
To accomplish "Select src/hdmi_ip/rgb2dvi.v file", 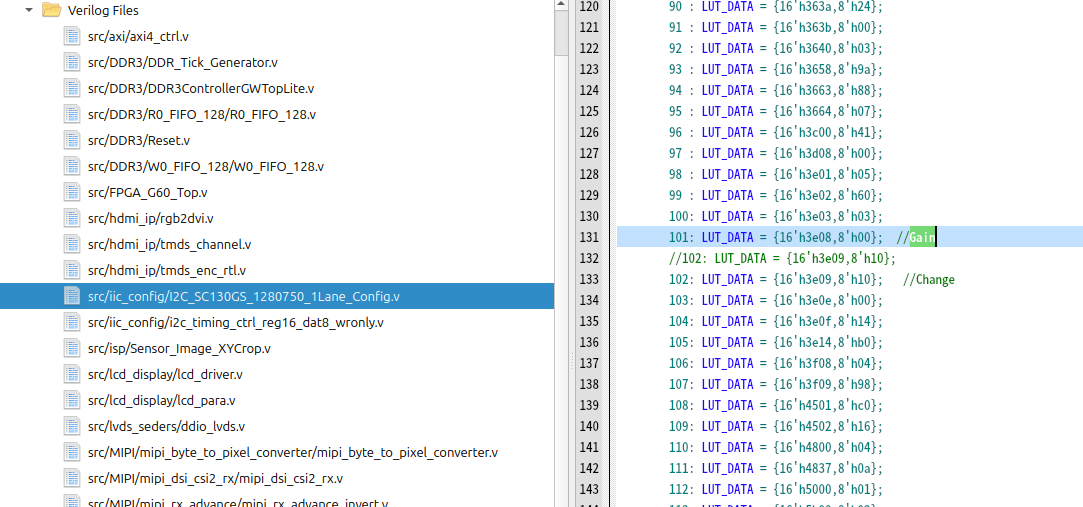I will (151, 218).
